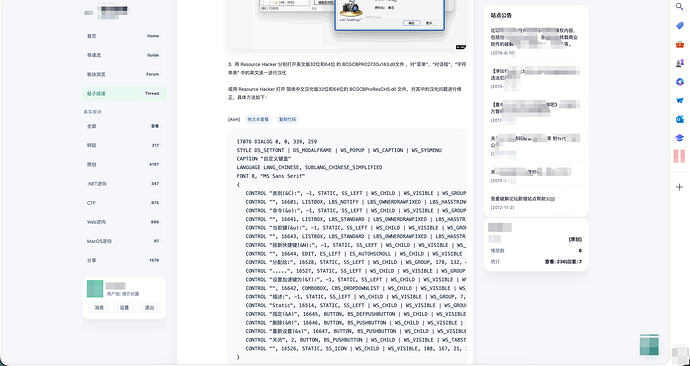This screenshot has height=366, width=690.
Task: Click the 复制代码 copy code button
Action: point(287,119)
